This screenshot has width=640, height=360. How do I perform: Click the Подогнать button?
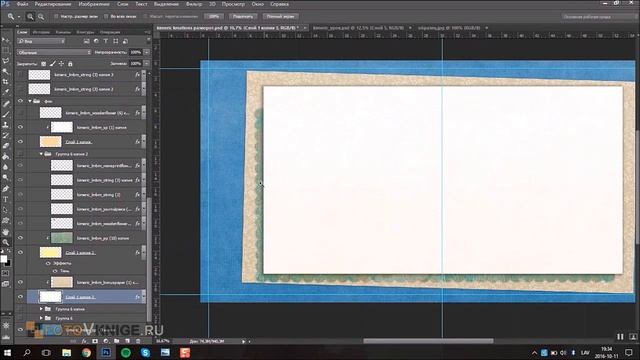tap(243, 17)
